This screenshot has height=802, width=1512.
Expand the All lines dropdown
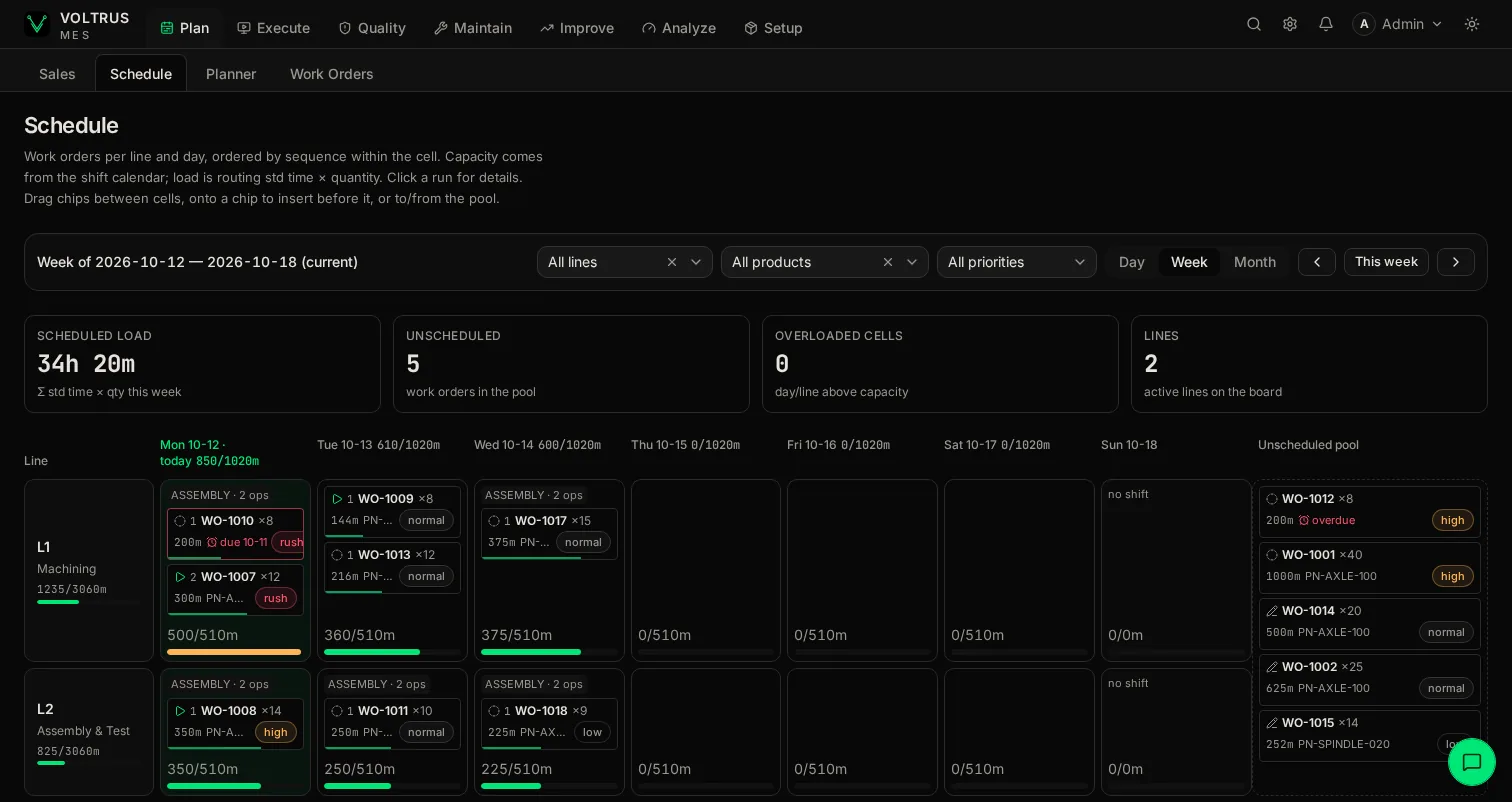click(696, 262)
